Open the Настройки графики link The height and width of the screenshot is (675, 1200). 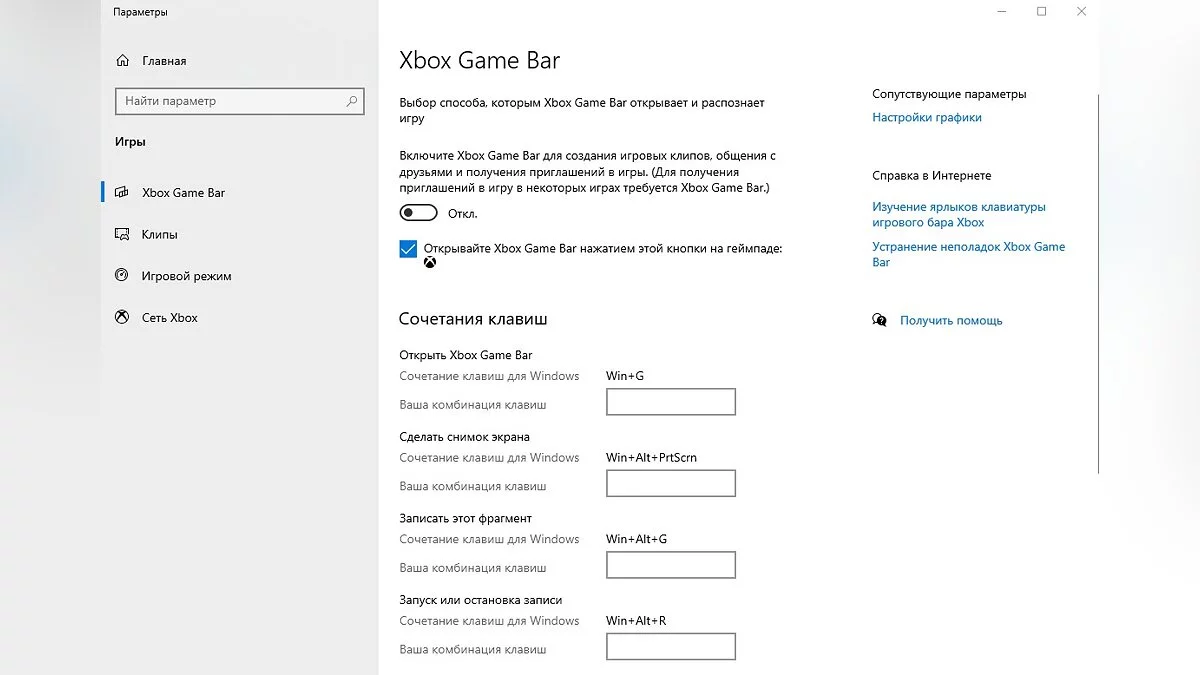click(x=927, y=118)
